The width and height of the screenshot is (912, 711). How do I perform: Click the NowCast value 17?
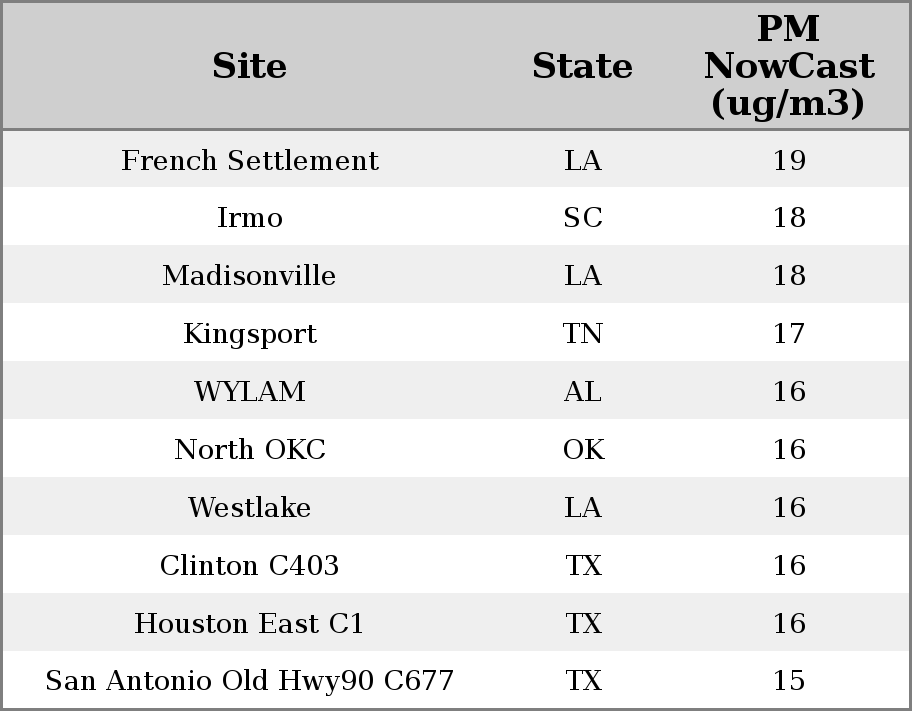click(789, 333)
